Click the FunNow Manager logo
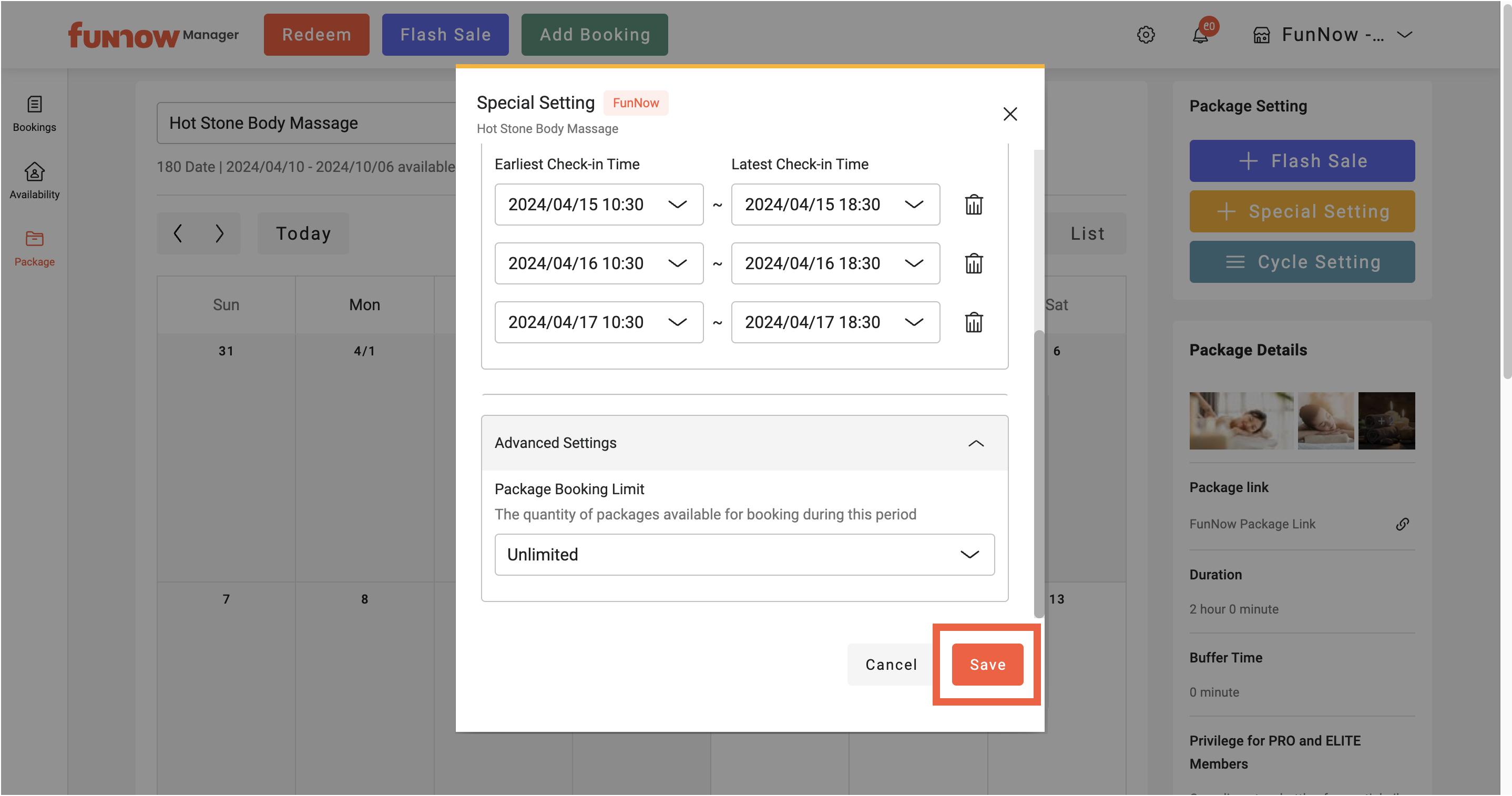Screen dimensions: 1512x796 coord(153,35)
